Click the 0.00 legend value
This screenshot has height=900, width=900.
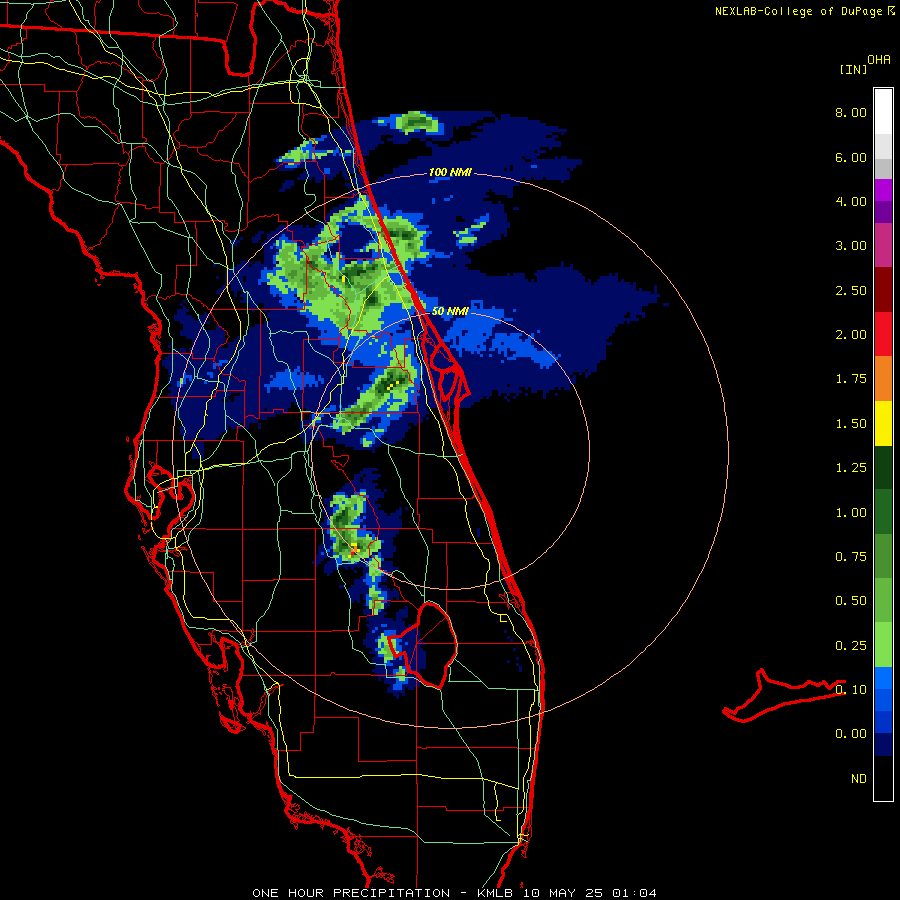point(851,734)
